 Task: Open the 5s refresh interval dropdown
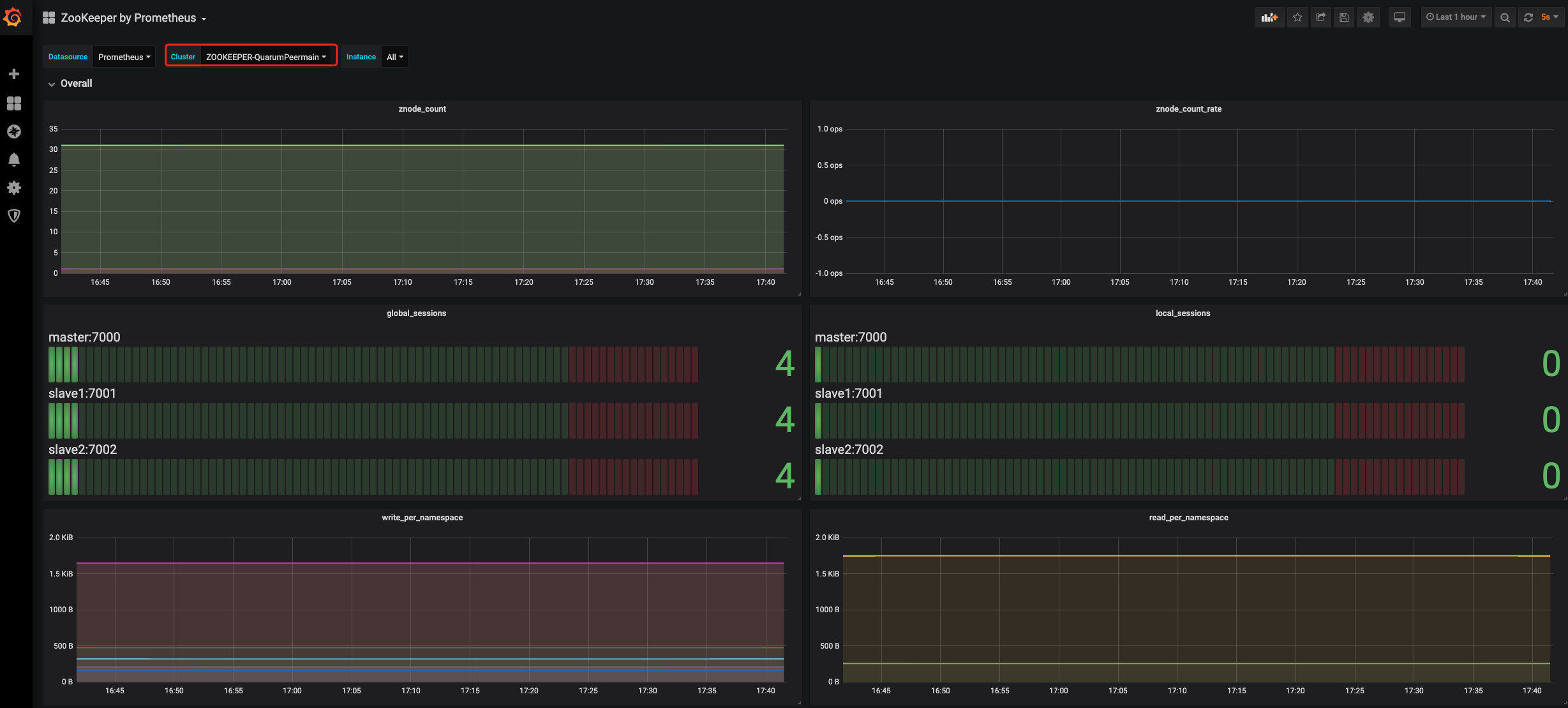1549,17
